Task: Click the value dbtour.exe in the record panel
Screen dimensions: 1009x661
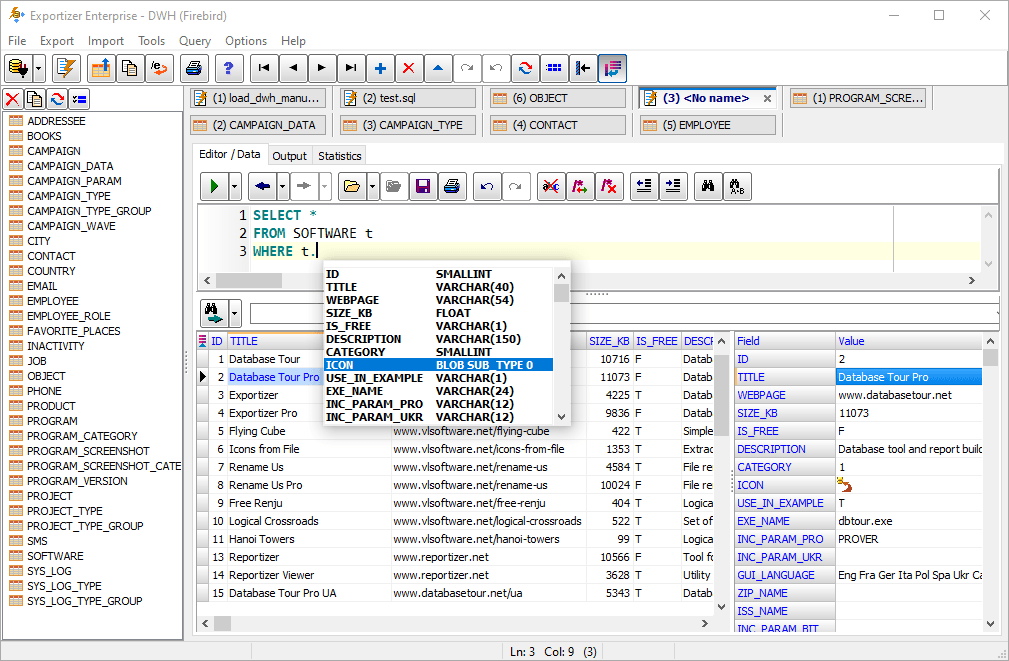Action: click(x=865, y=521)
